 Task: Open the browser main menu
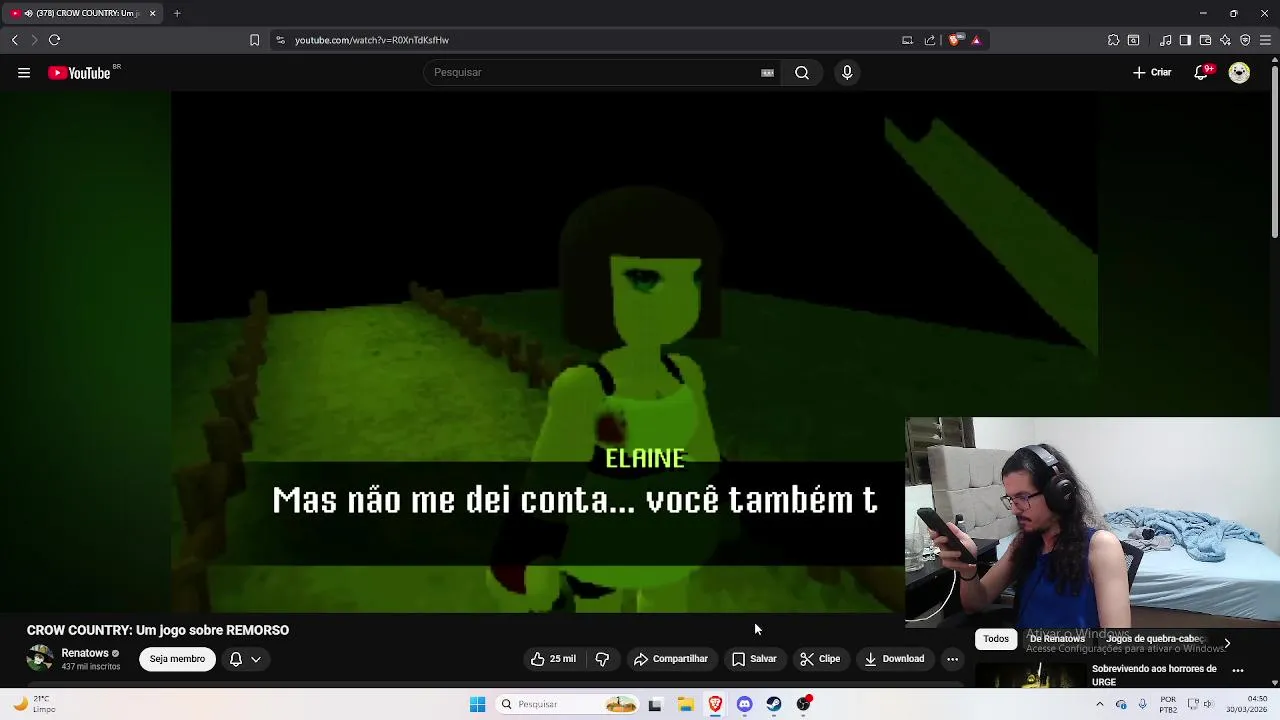[1265, 40]
